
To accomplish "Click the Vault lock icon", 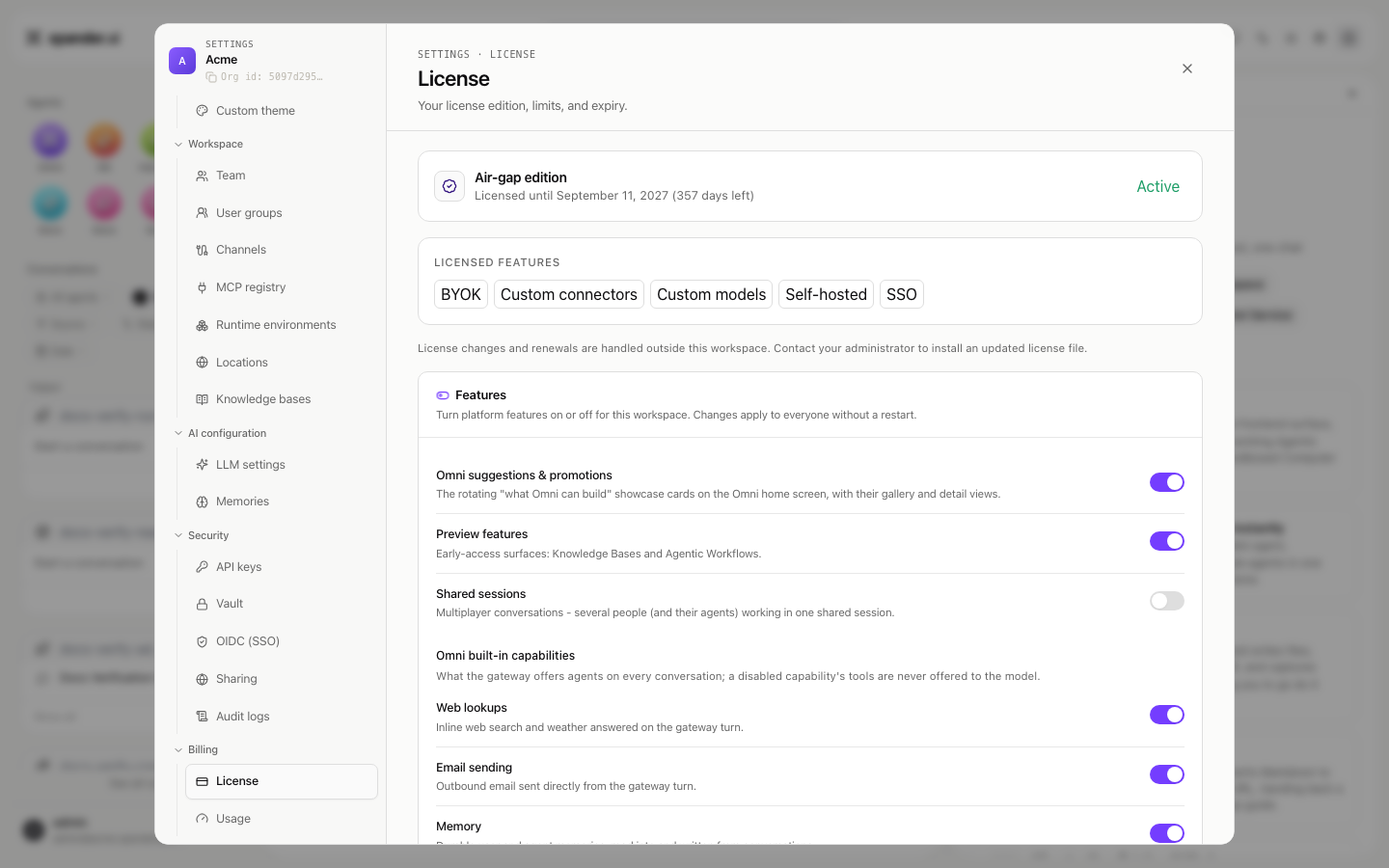I will 202,604.
